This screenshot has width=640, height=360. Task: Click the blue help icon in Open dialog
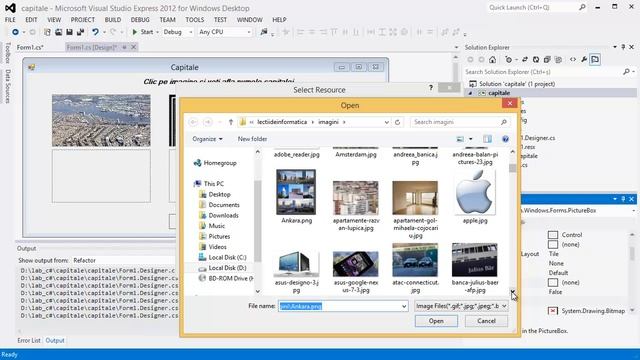505,139
